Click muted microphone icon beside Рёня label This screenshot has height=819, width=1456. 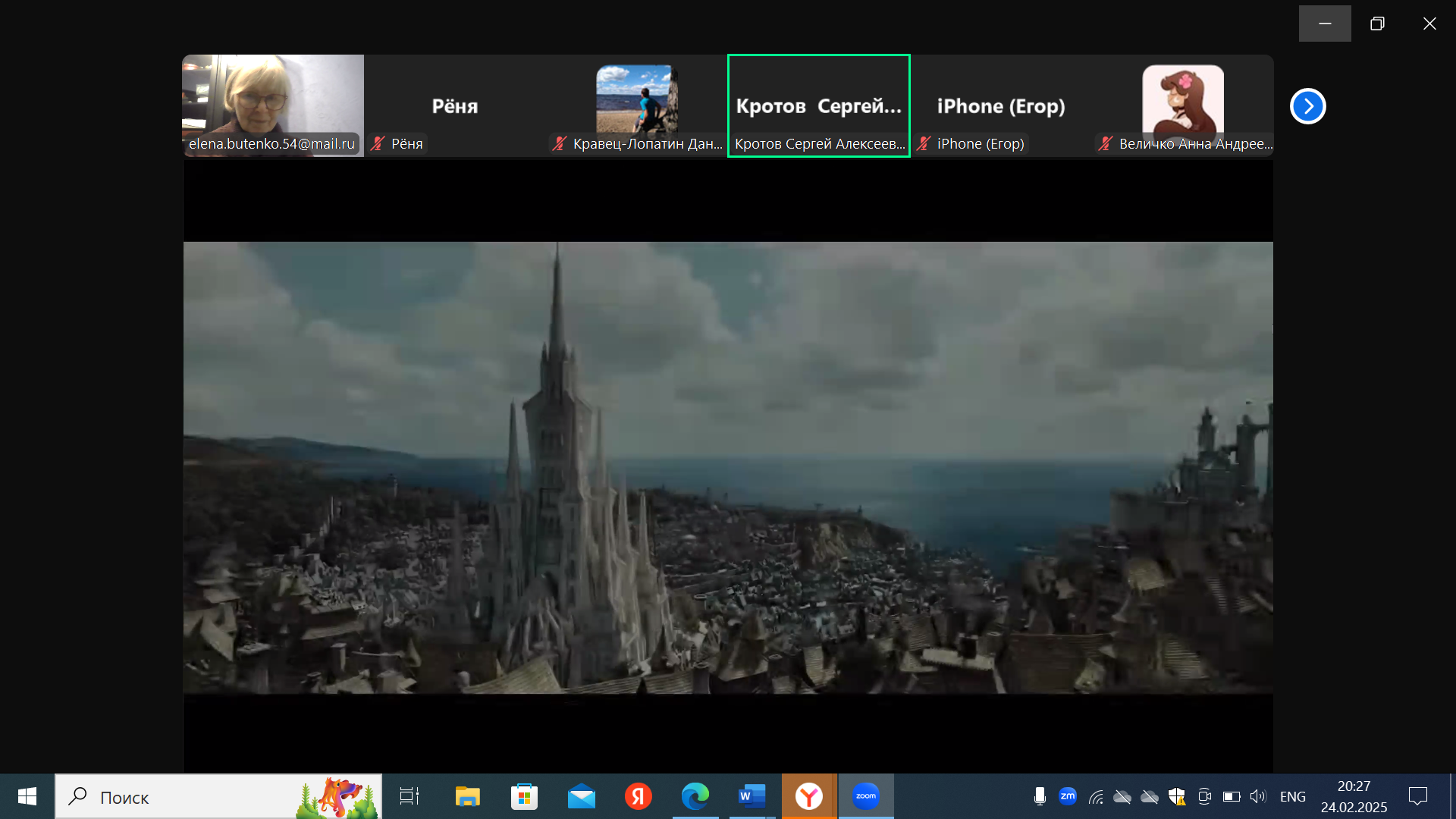click(378, 143)
